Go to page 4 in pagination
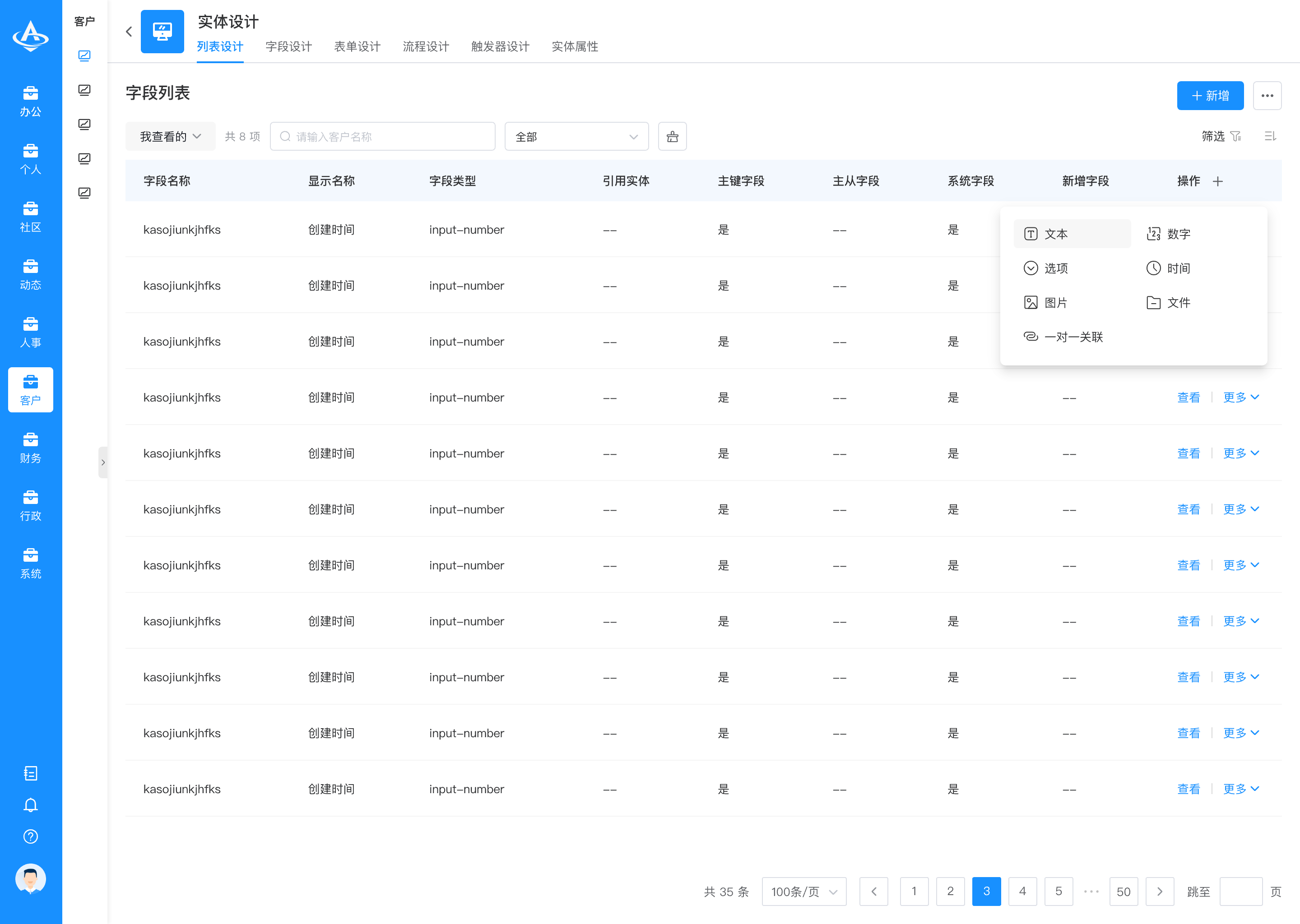 [x=1022, y=892]
